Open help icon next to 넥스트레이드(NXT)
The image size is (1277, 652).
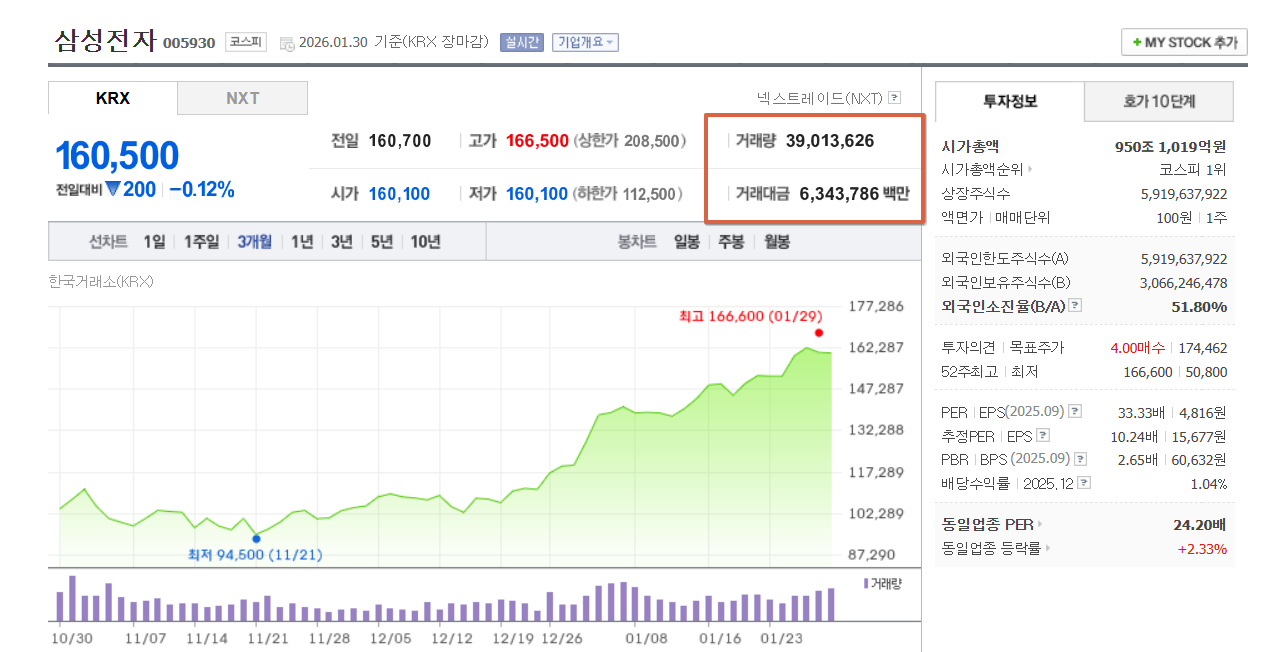[895, 98]
